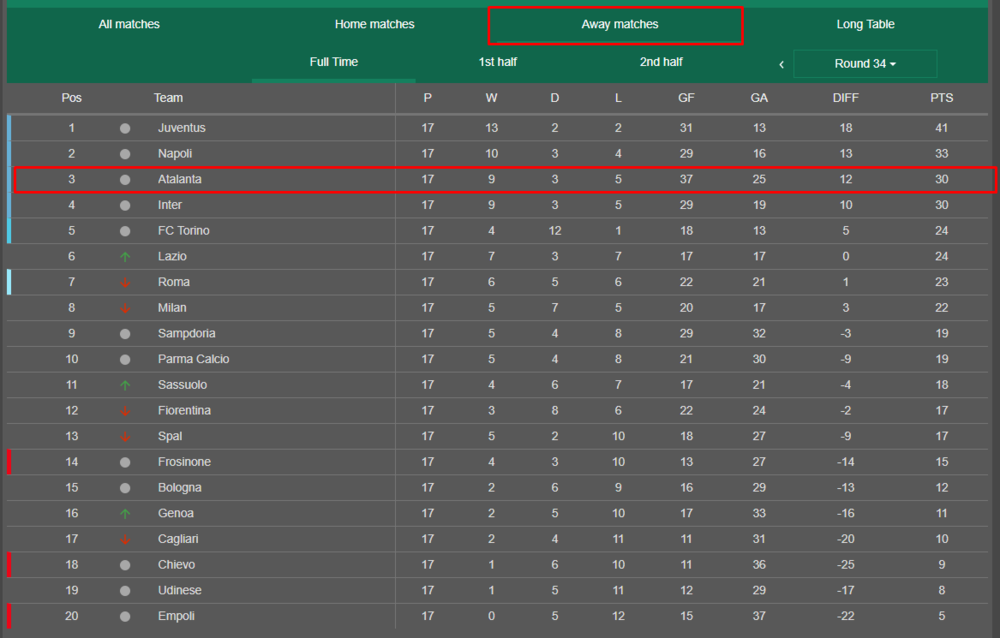Click the red down arrow beside Fiorentina
Screen dimensions: 1000x638
pos(125,411)
